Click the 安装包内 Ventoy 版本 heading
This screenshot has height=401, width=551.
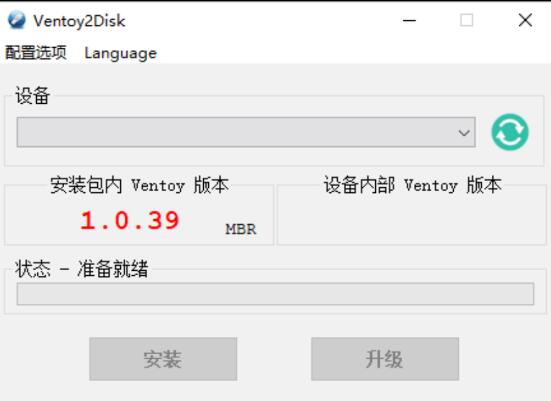point(139,185)
